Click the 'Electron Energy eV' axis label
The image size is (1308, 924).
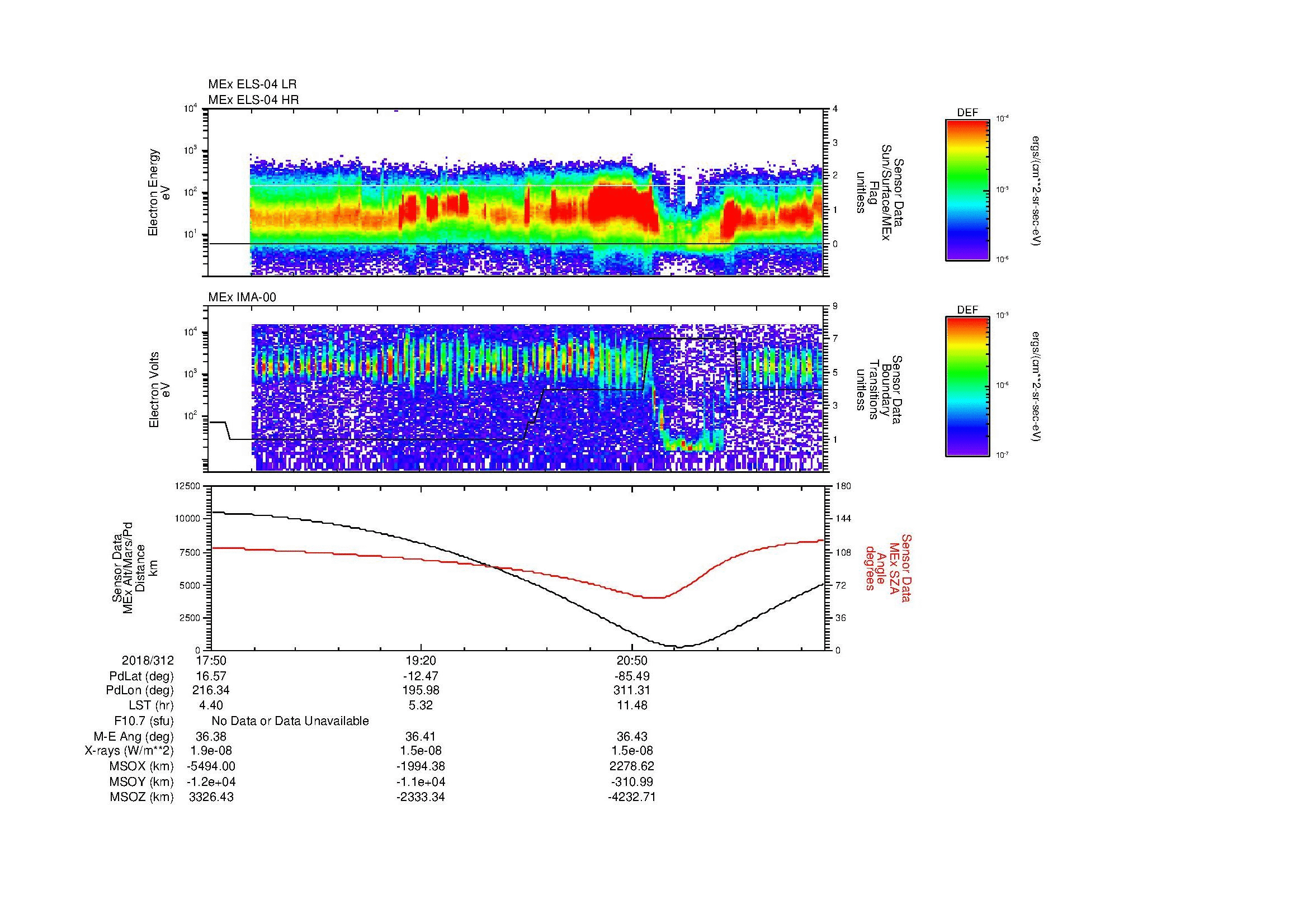[x=159, y=192]
